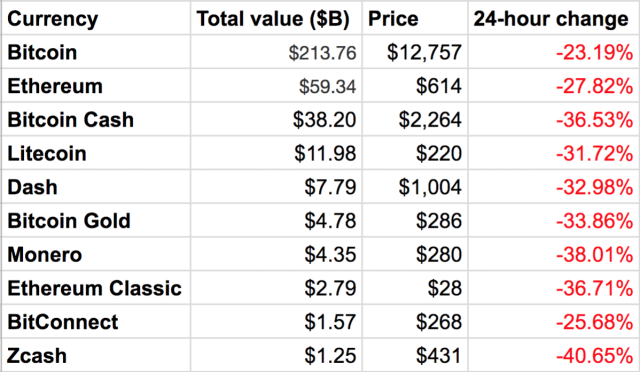Click Monero's $4.35 total value
The height and width of the screenshot is (372, 640).
(276, 254)
